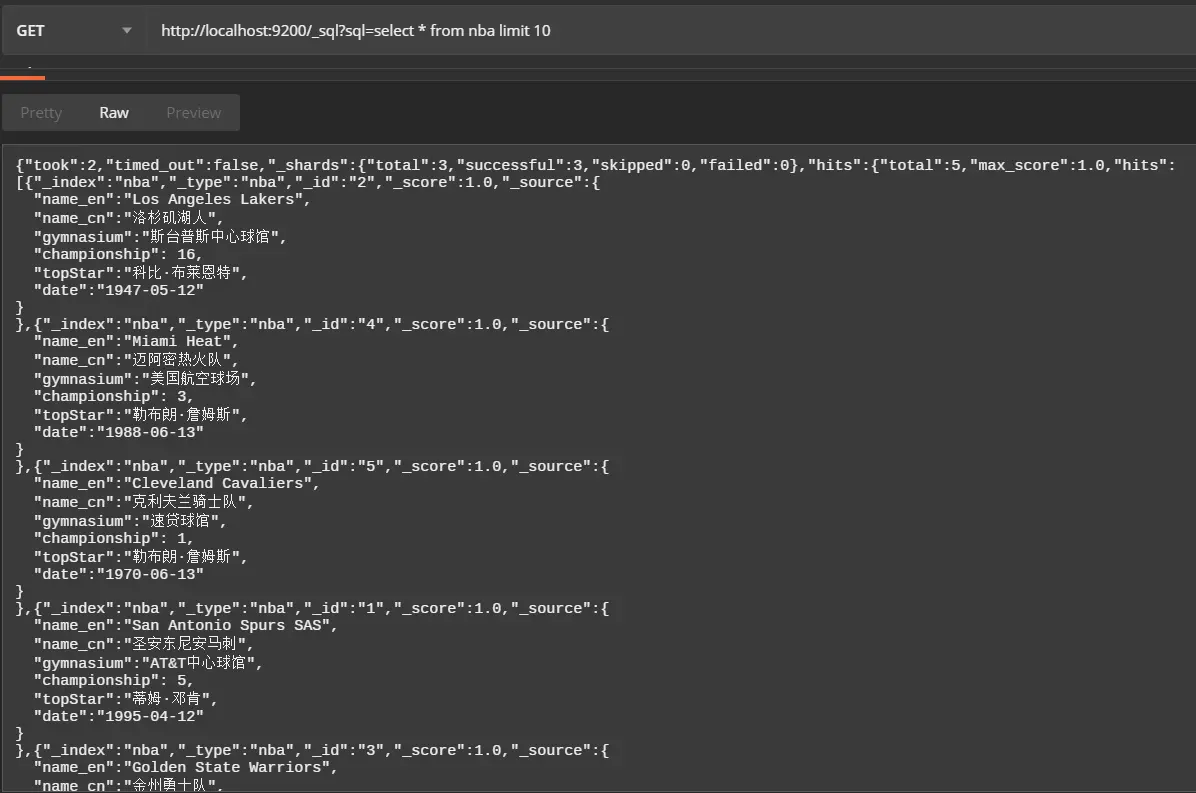
Task: Click the "San Antonio Spurs SAS" line
Action: tap(185, 625)
